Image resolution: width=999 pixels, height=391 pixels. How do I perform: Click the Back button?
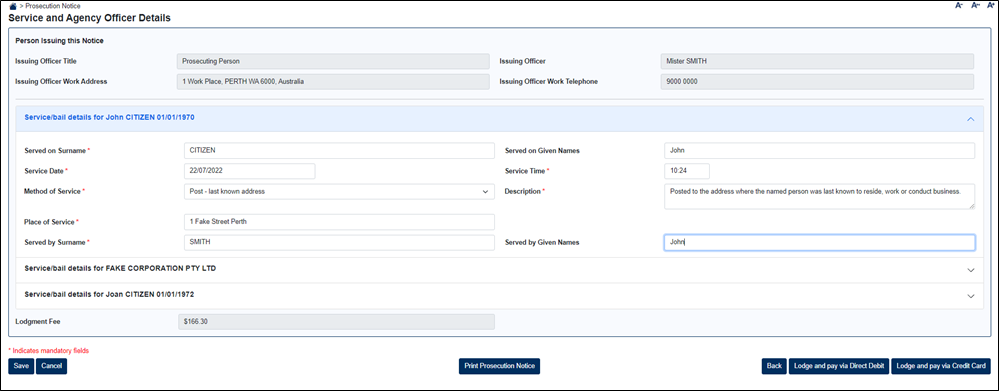pyautogui.click(x=774, y=366)
